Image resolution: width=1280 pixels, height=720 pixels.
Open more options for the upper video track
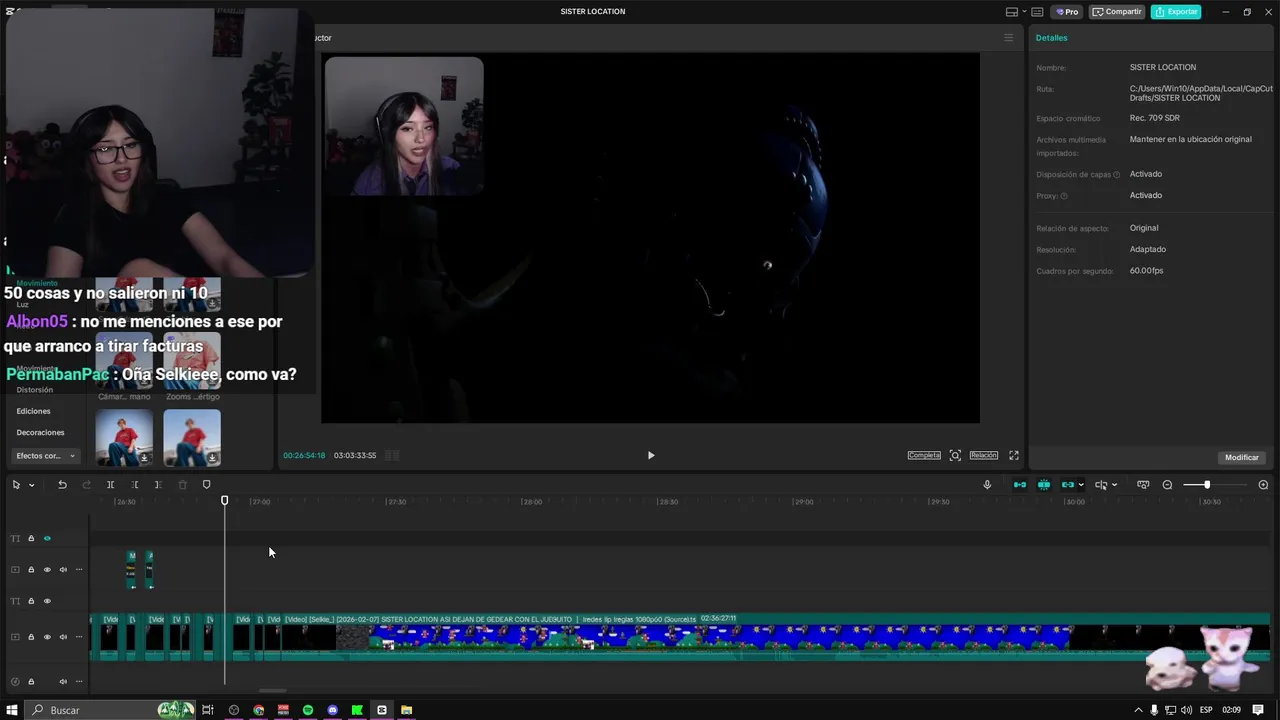click(x=79, y=570)
